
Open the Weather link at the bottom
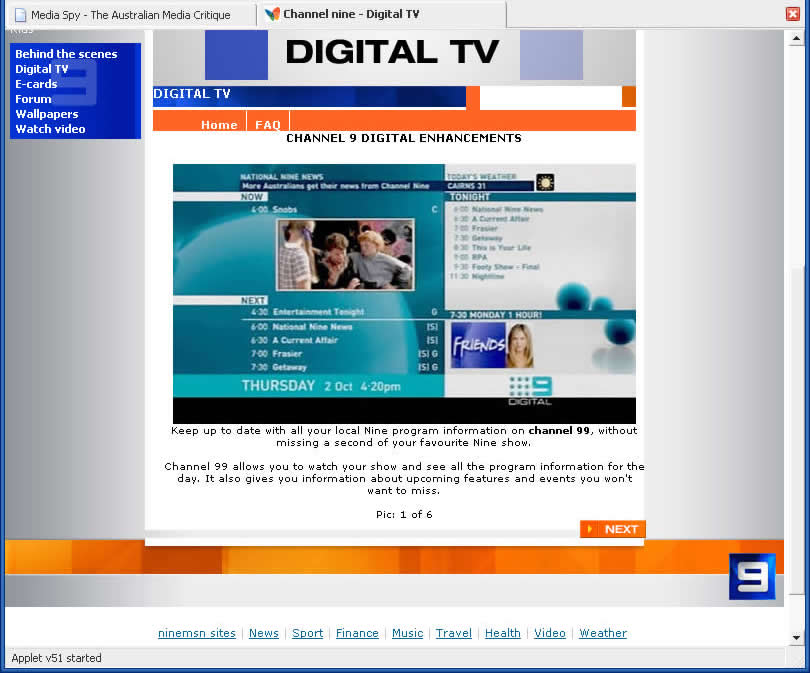click(602, 633)
